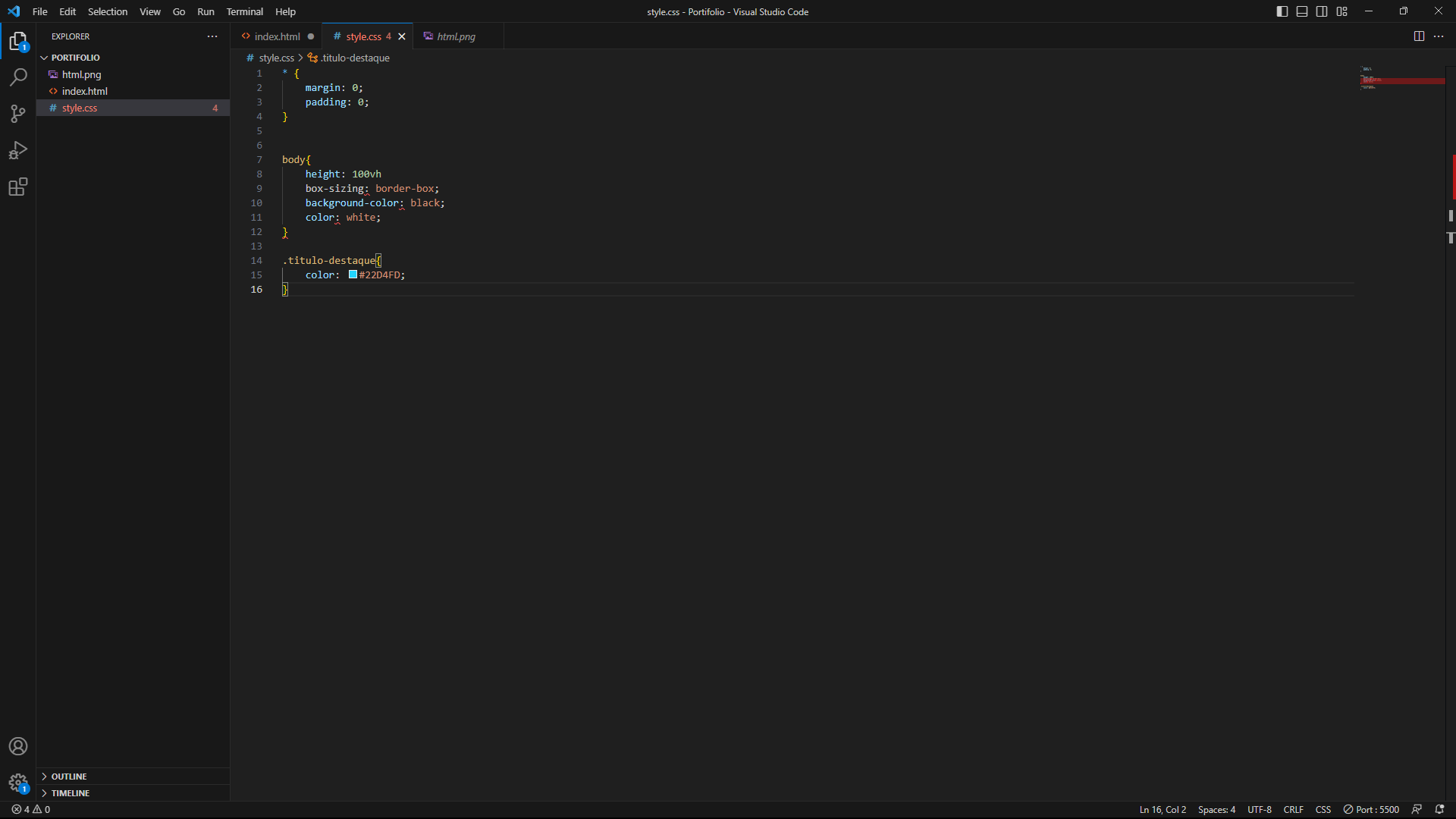Click the 'color: white;' code line

(x=344, y=217)
